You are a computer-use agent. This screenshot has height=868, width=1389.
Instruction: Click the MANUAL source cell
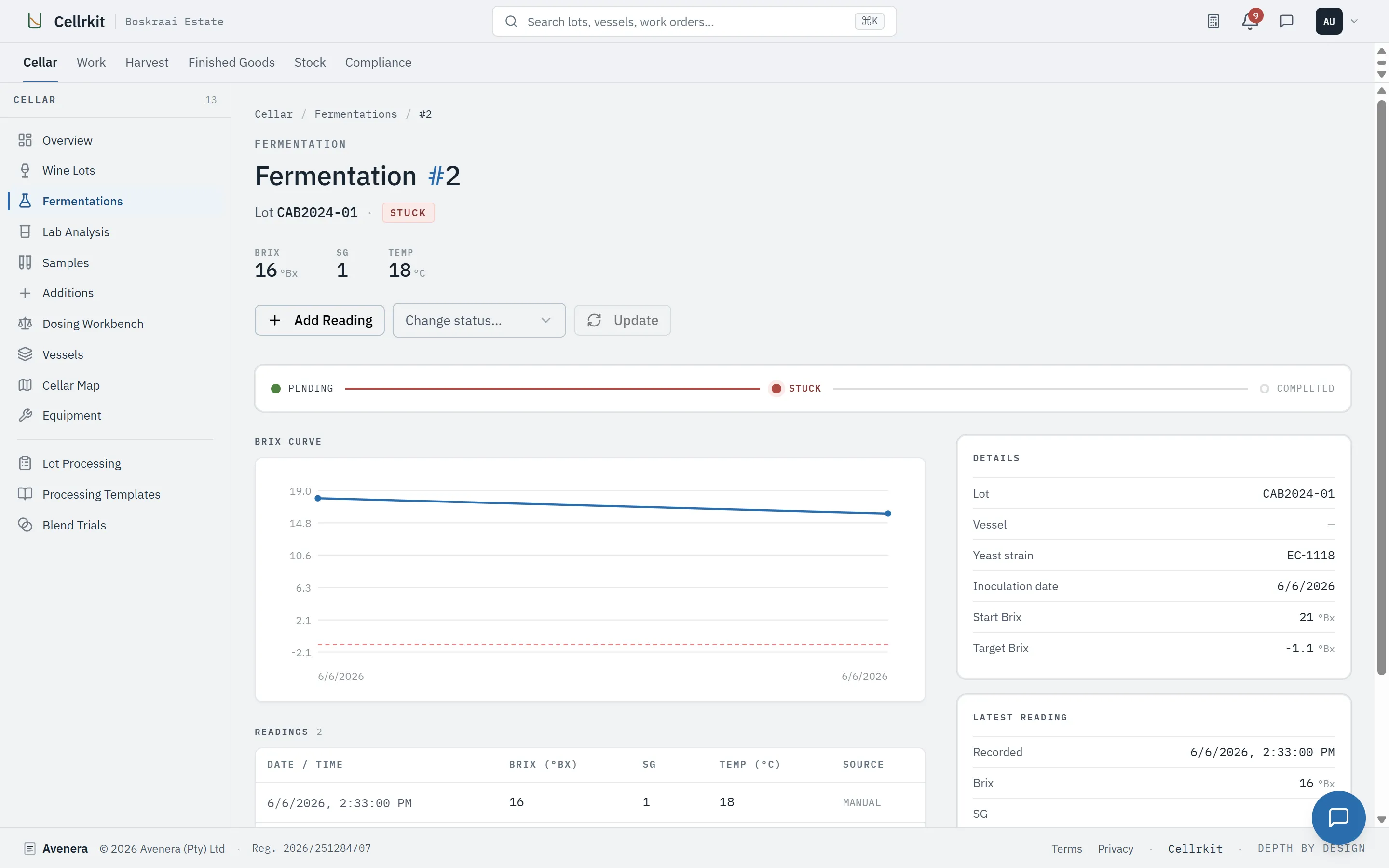pos(861,802)
